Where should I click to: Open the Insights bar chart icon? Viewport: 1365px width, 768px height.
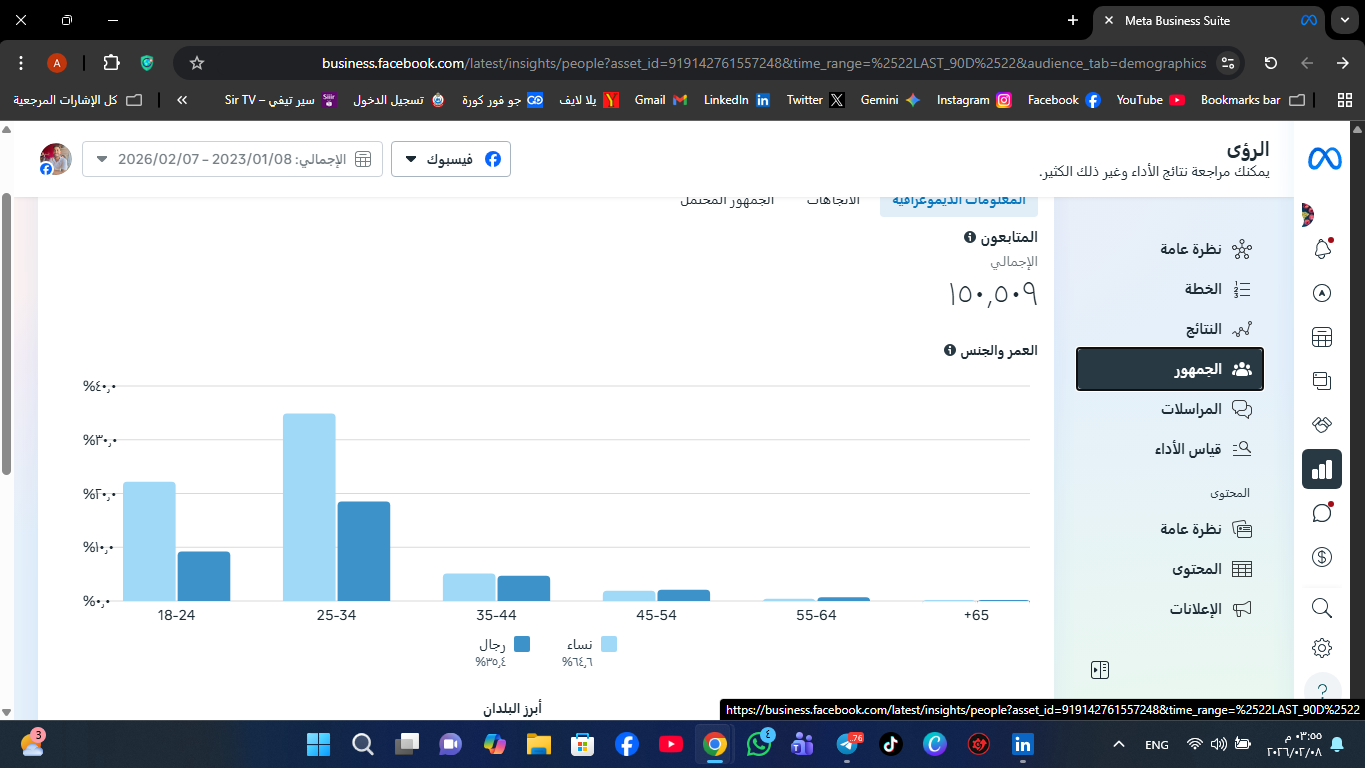(x=1322, y=469)
